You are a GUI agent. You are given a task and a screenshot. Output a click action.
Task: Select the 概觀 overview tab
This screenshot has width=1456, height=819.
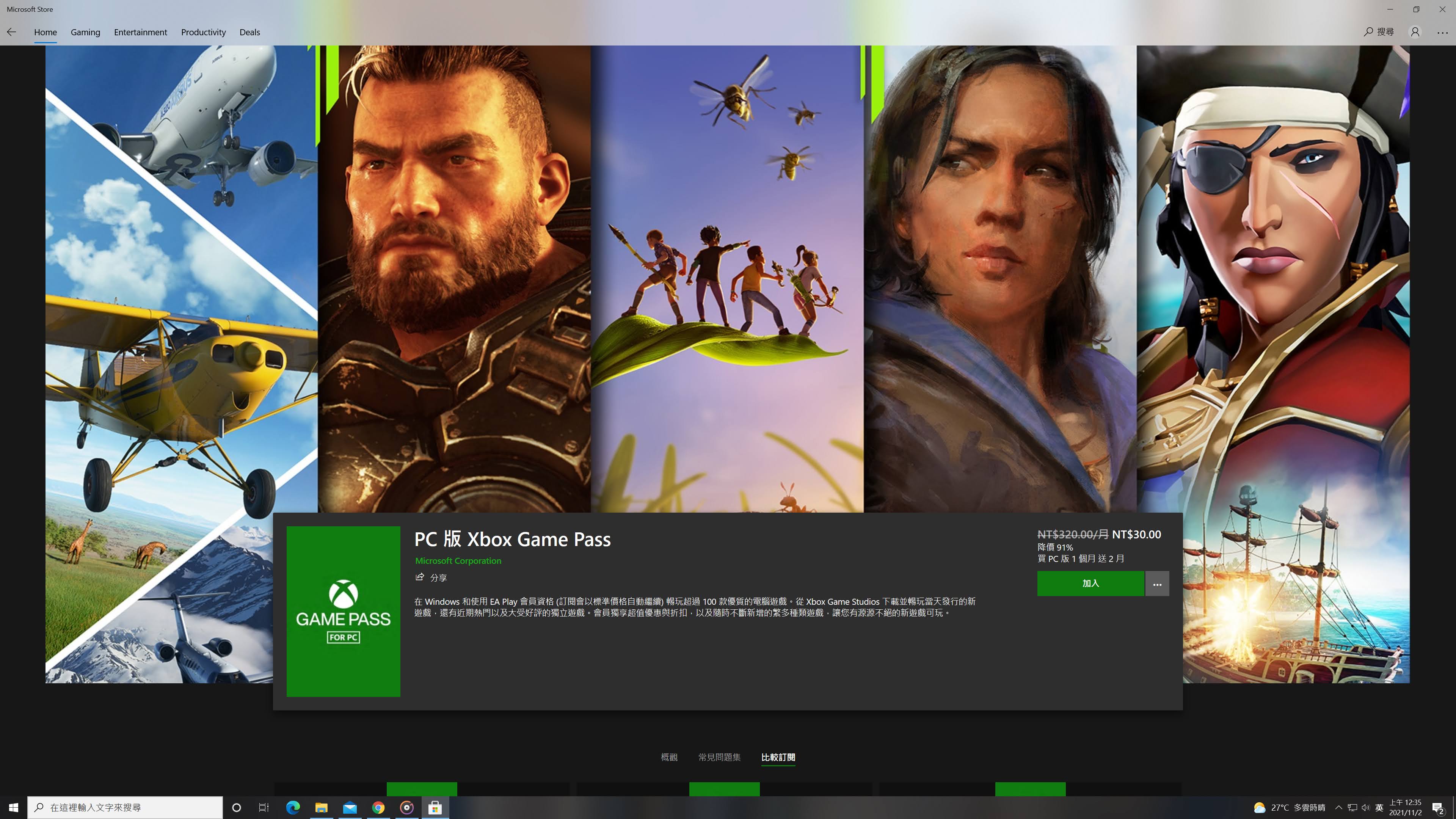click(668, 757)
